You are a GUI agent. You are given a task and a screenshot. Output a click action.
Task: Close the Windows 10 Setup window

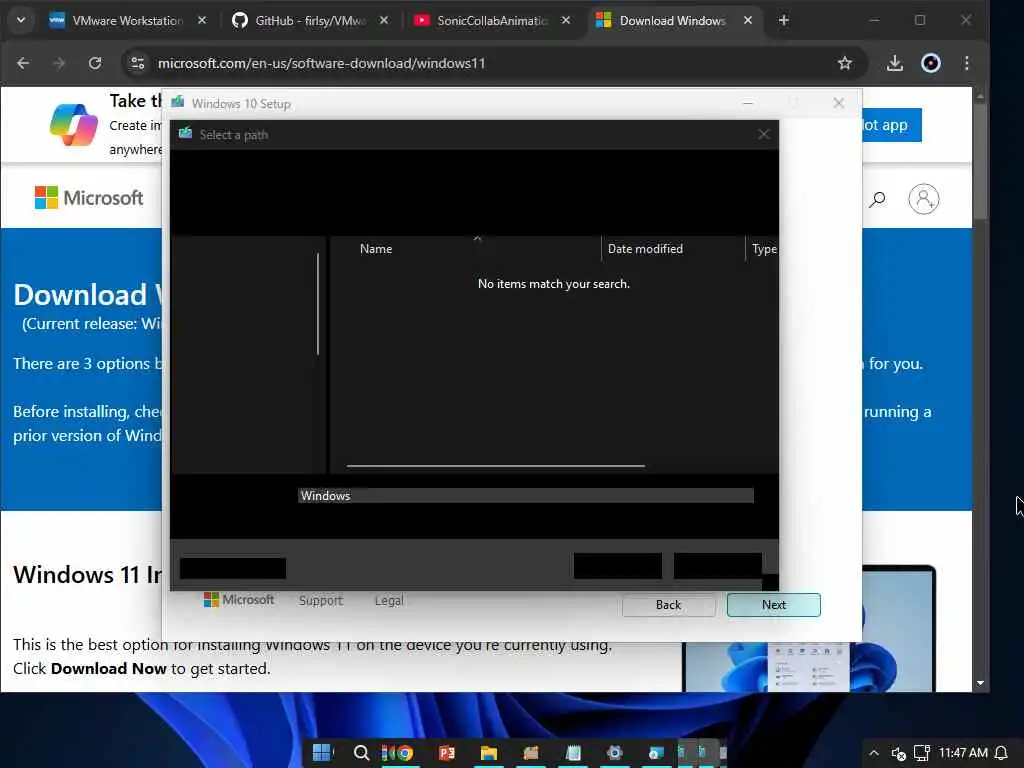point(839,103)
